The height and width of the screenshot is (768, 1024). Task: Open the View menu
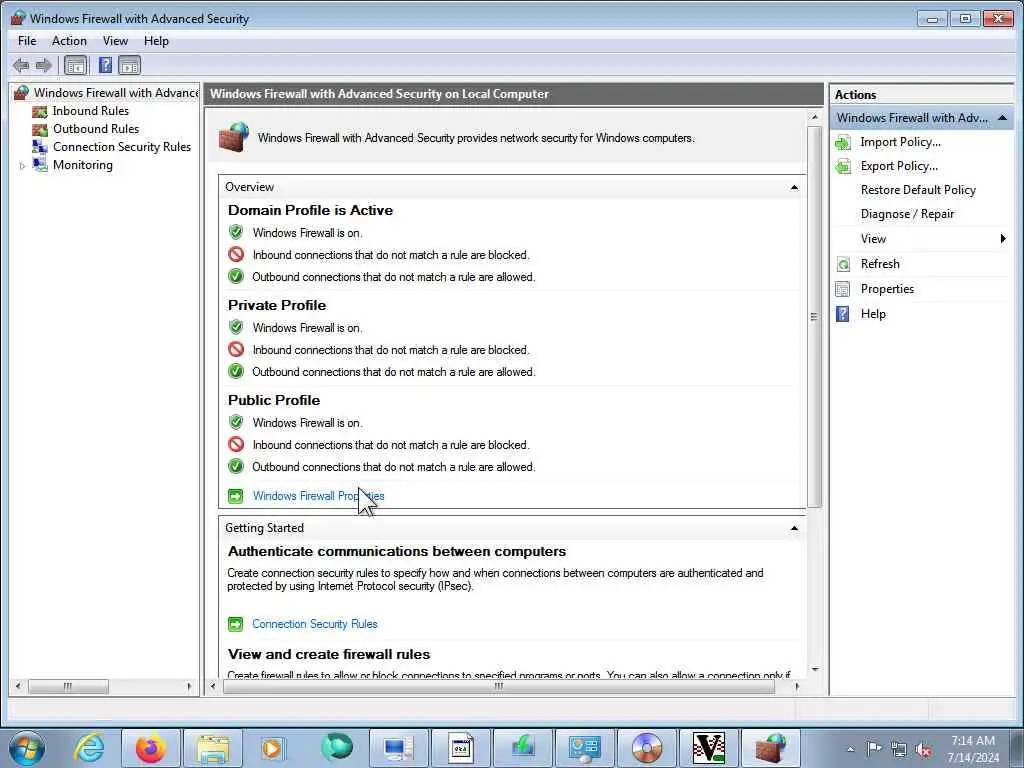pyautogui.click(x=116, y=41)
